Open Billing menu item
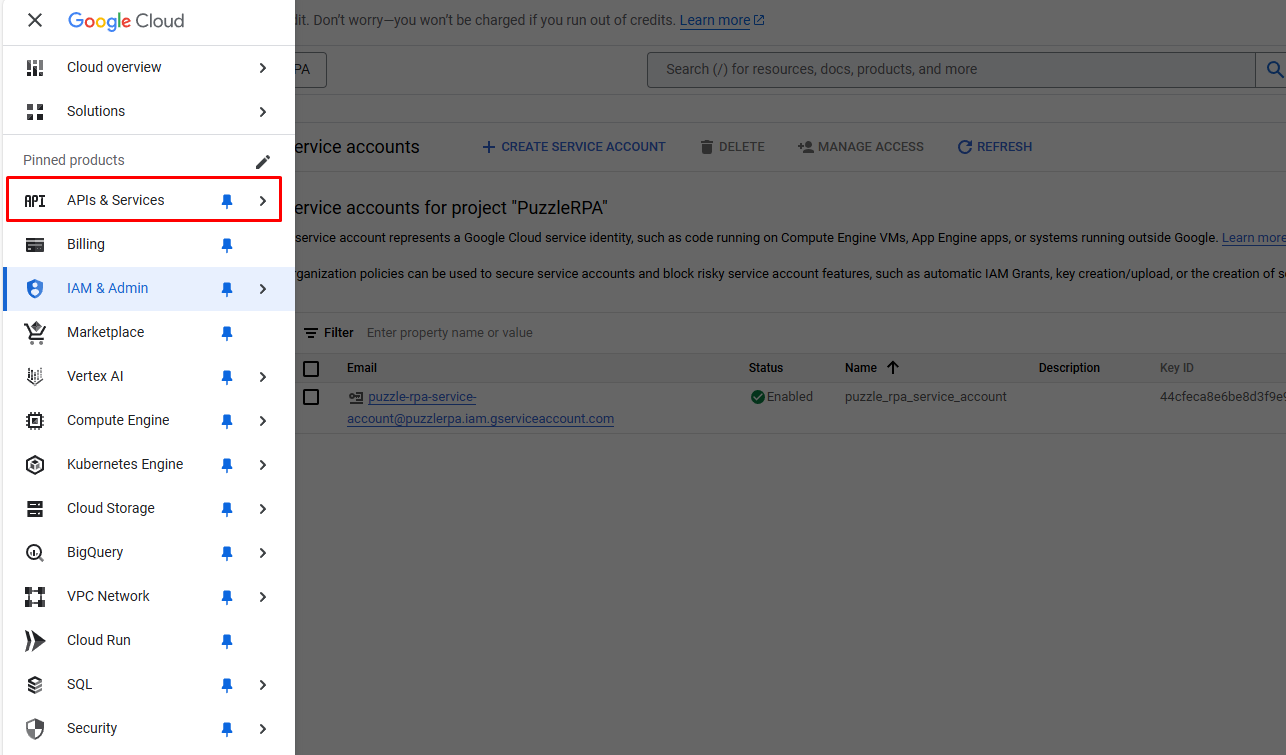 click(149, 245)
